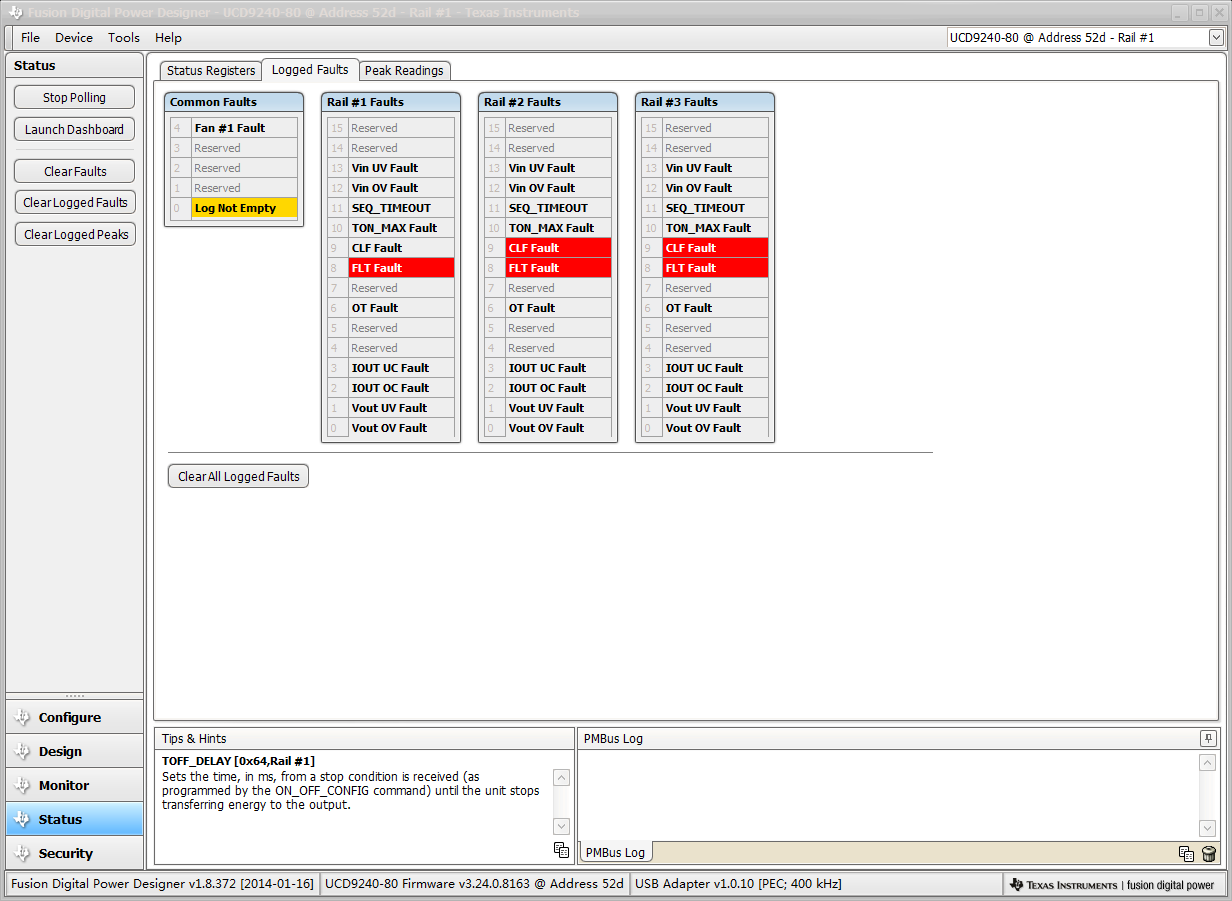Screen dimensions: 1232x901
Task: Click Vout OV Fault in Rail #3
Action: pos(715,428)
